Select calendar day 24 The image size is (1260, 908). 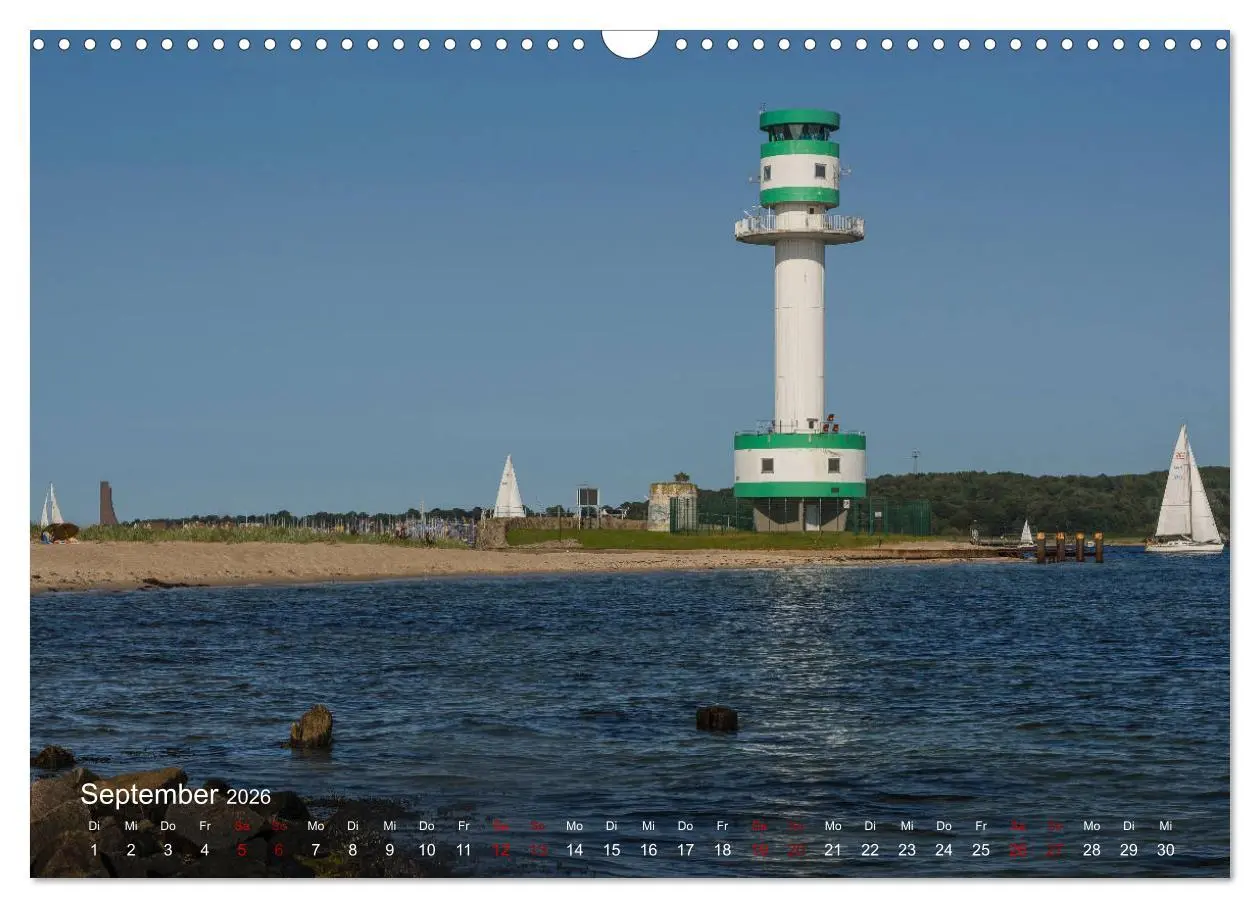(x=944, y=850)
